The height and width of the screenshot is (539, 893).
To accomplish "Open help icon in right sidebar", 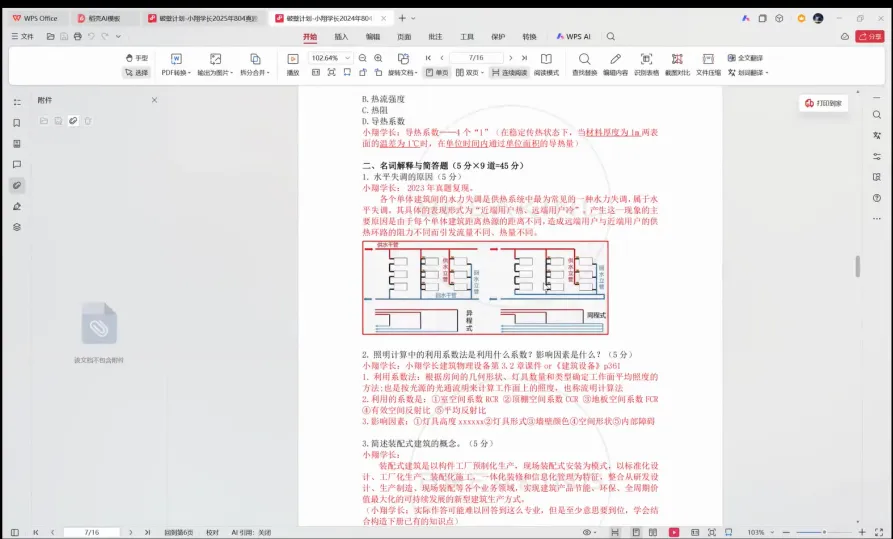I will 877,198.
